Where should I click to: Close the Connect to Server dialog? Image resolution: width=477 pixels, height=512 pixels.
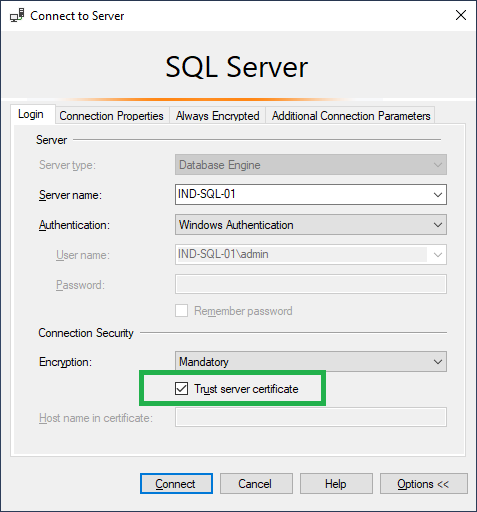pyautogui.click(x=461, y=15)
